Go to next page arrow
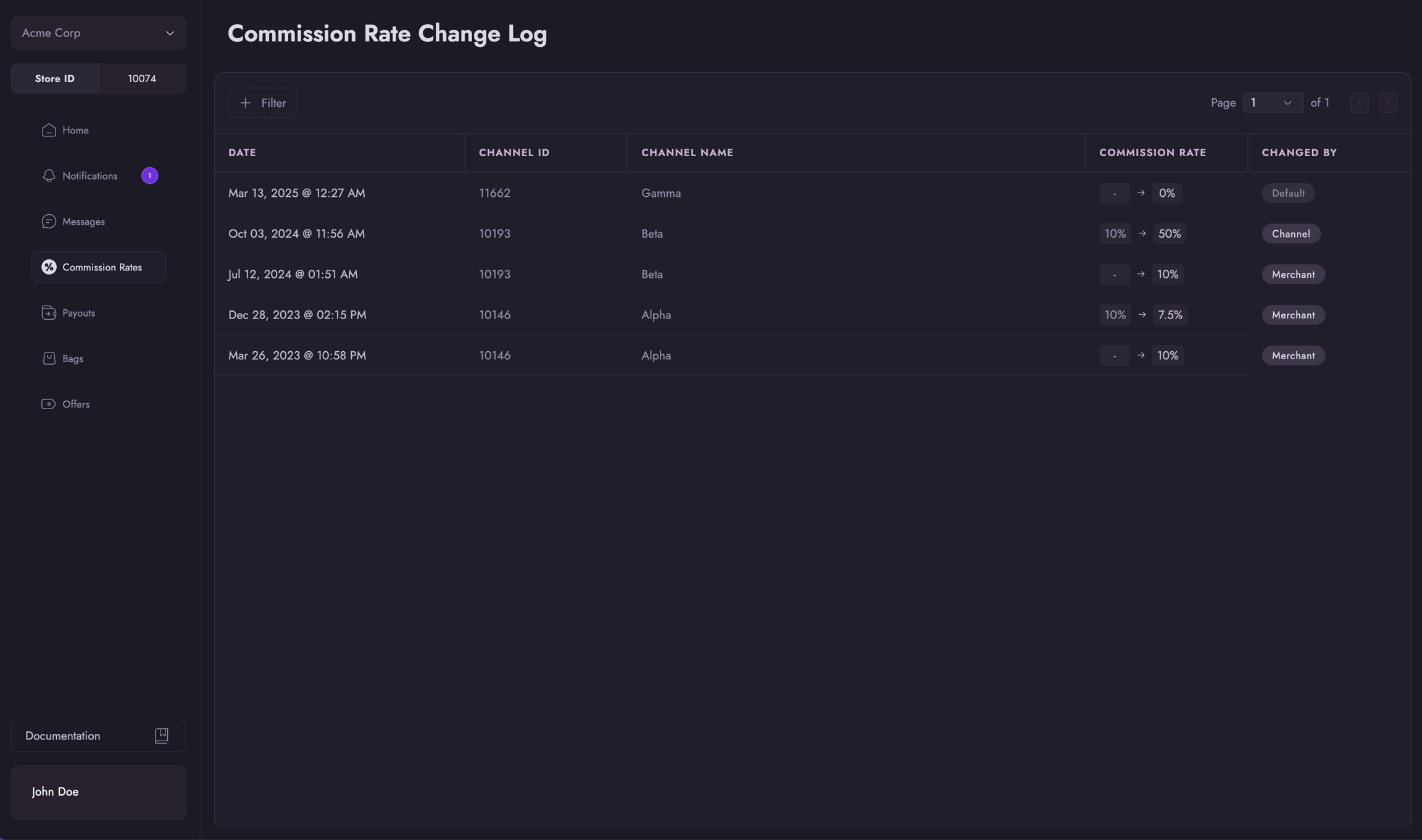The width and height of the screenshot is (1422, 840). click(1388, 103)
